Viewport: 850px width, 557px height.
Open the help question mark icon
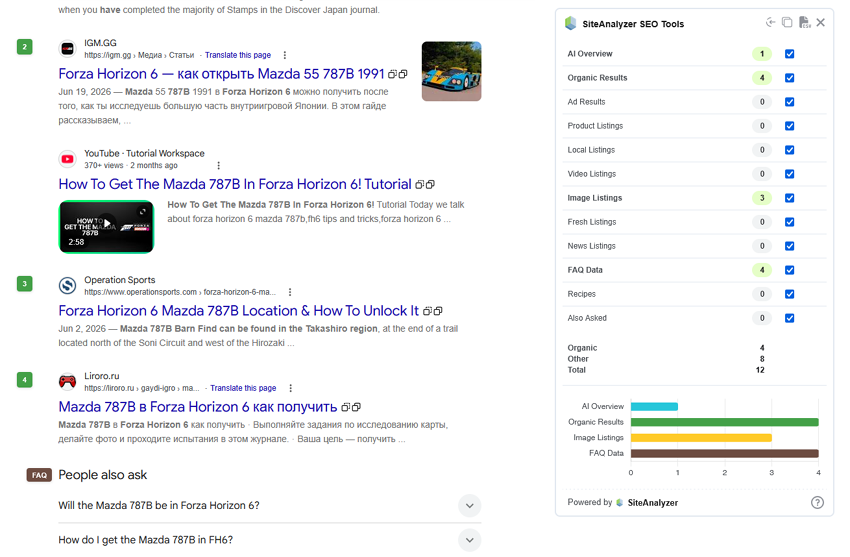coord(817,502)
